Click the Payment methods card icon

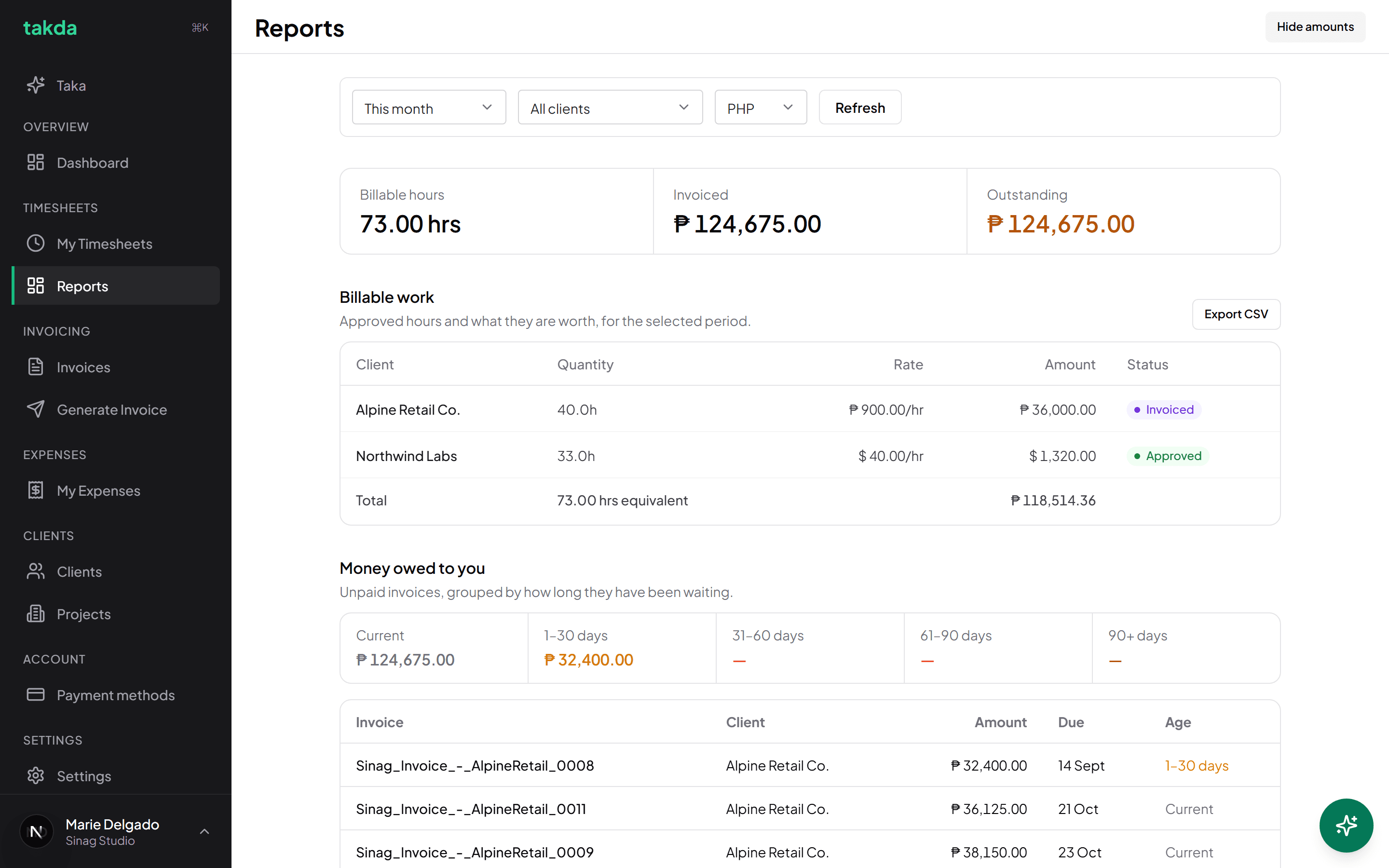pos(36,694)
